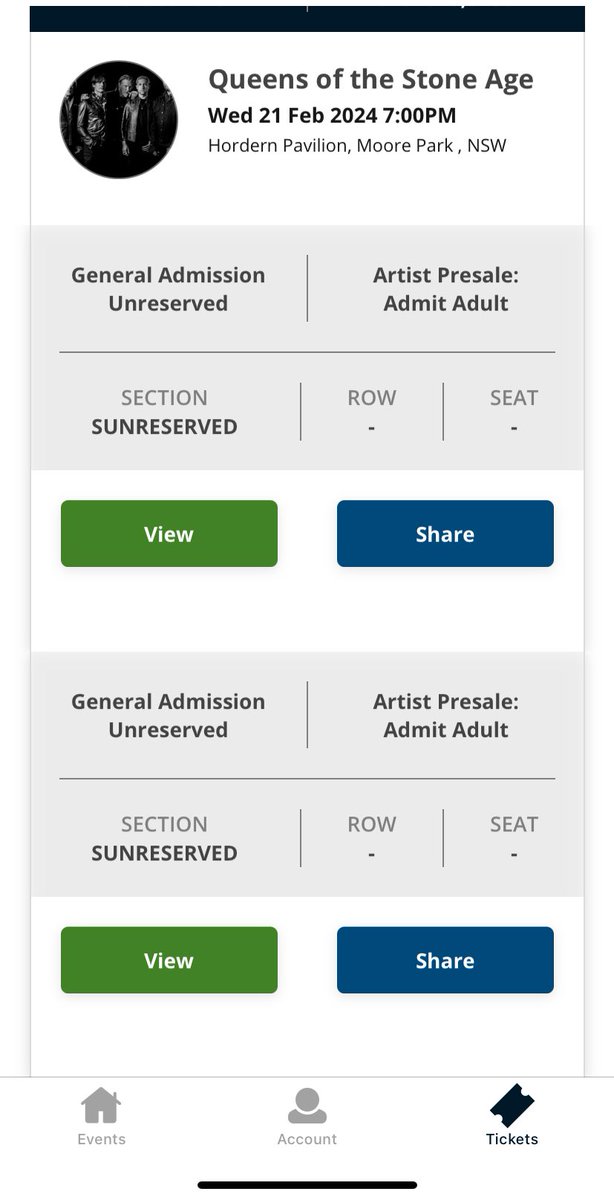View the first General Admission ticket
This screenshot has width=614, height=1200.
click(169, 534)
